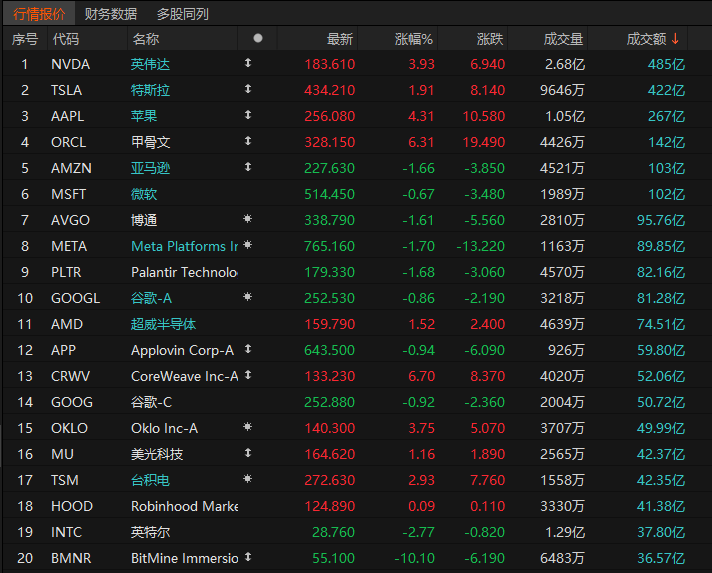This screenshot has width=712, height=573.
Task: Click the marker icon in NVDA row
Action: (x=248, y=63)
